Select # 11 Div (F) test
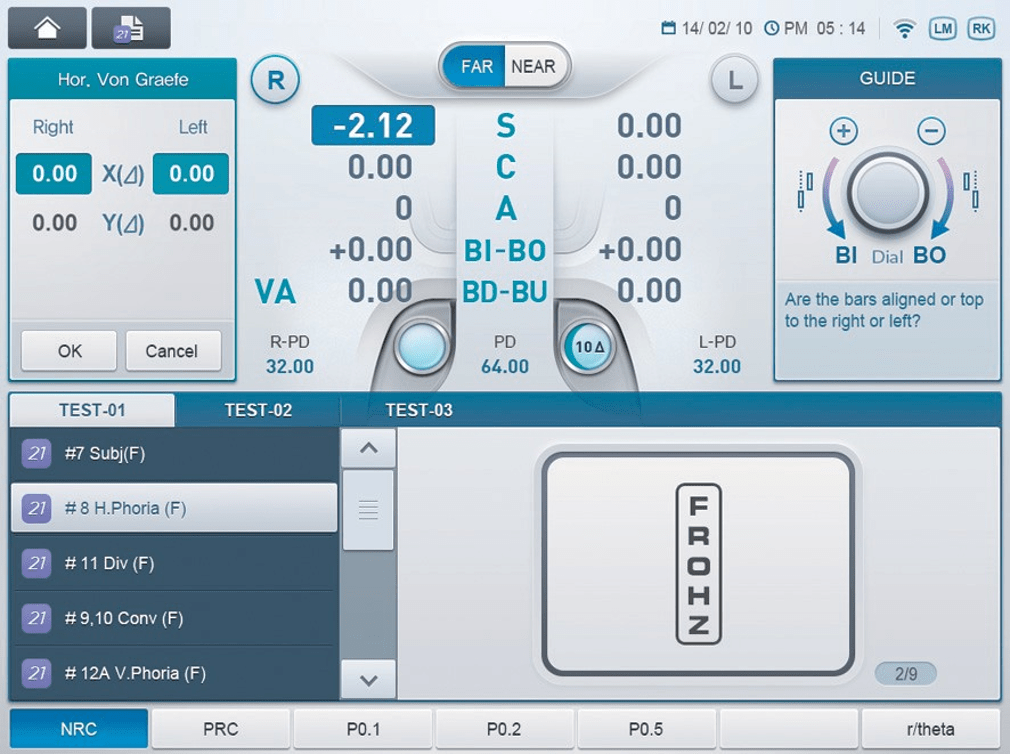 coord(173,563)
